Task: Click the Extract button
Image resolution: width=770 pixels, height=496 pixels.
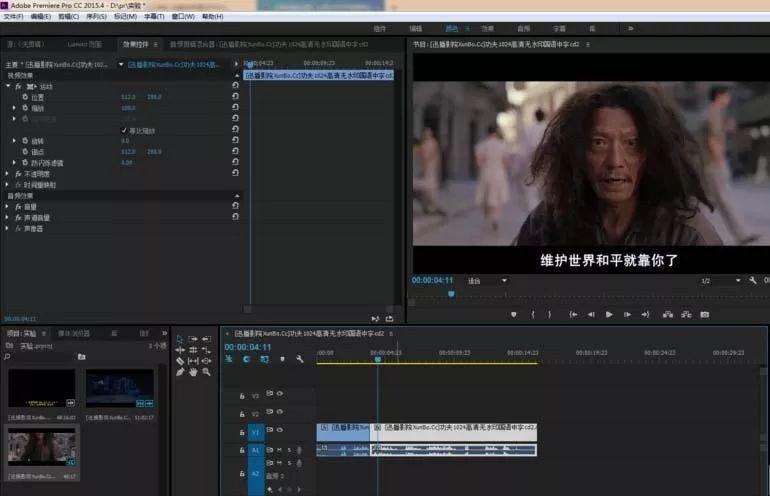Action: pyautogui.click(x=686, y=314)
